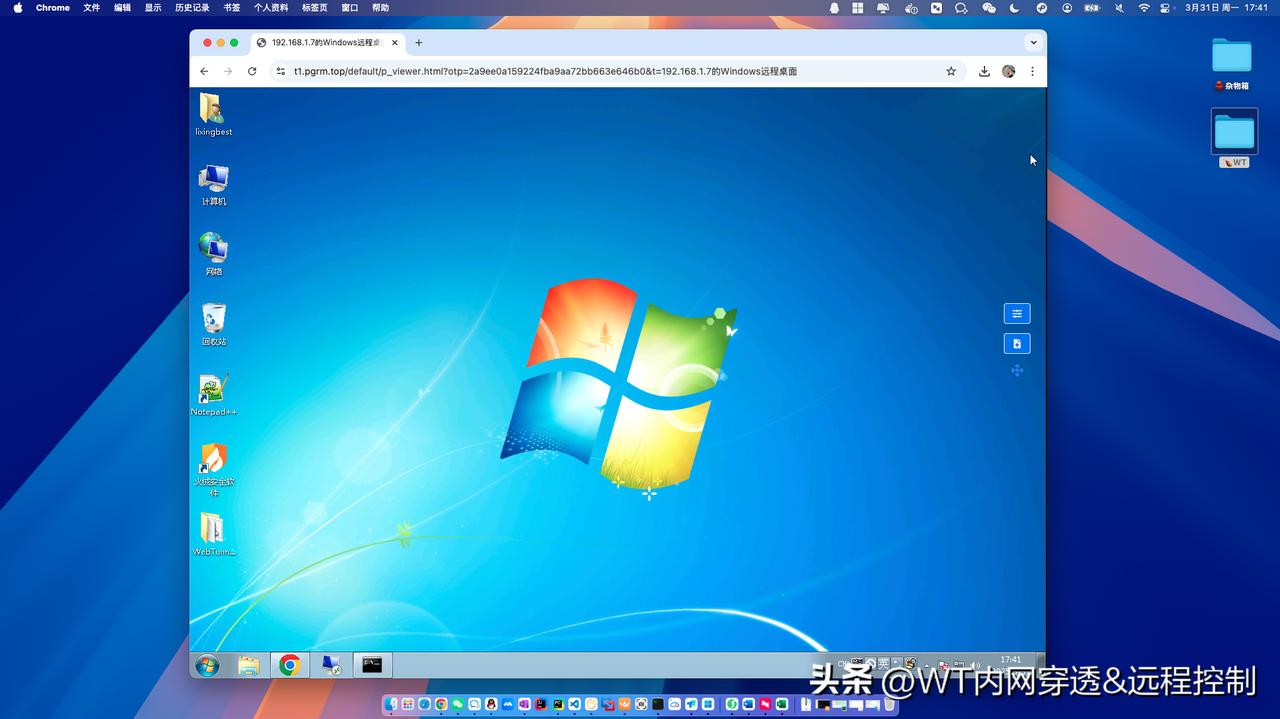This screenshot has width=1280, height=719.
Task: Open the 标签页 menu
Action: 315,8
